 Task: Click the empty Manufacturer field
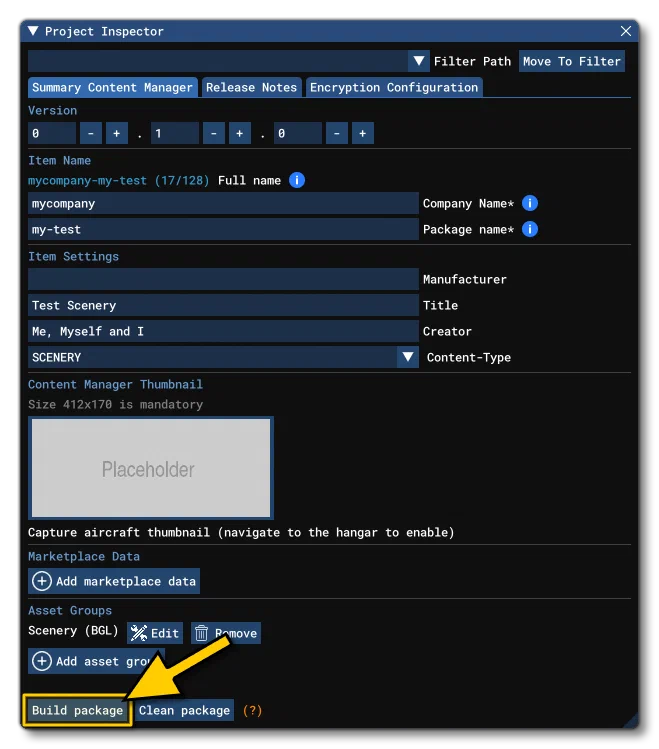point(223,279)
